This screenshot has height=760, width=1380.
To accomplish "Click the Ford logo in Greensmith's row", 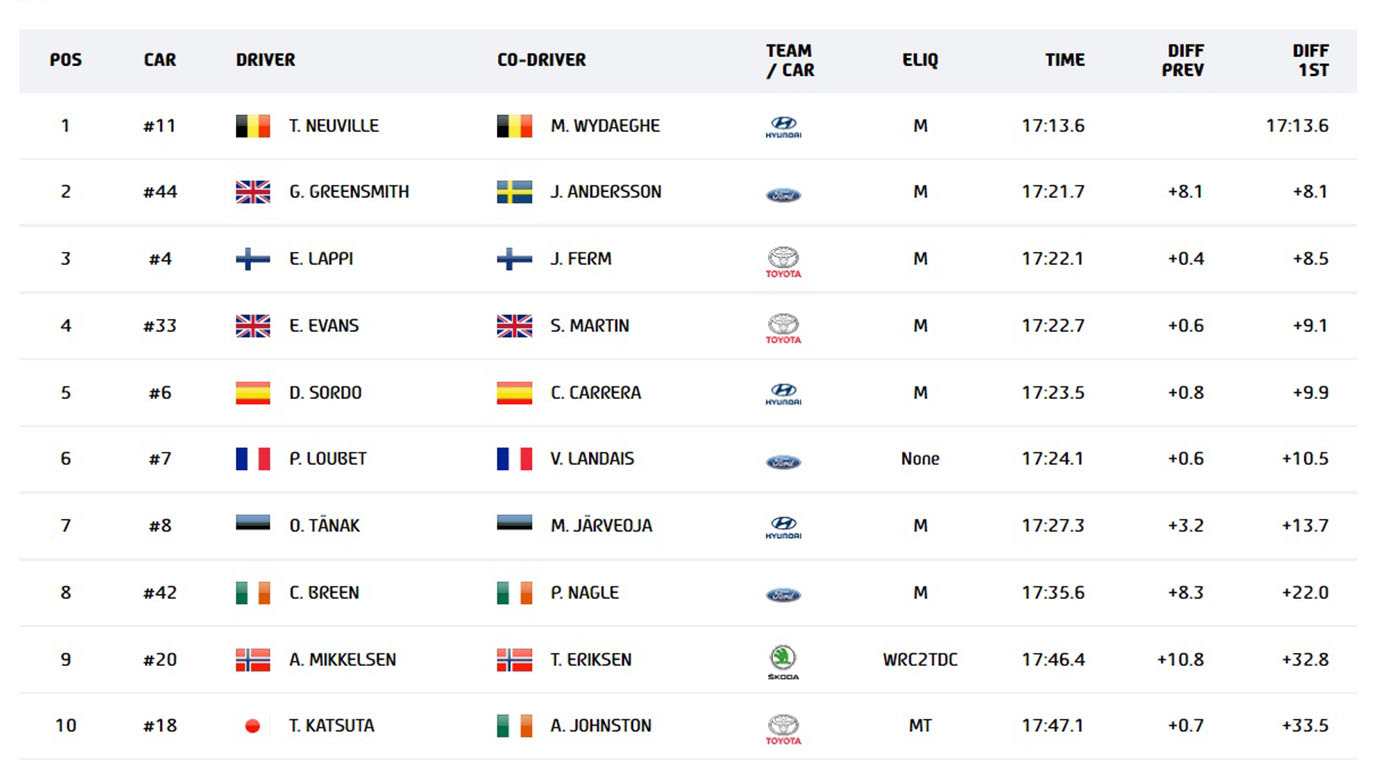I will point(783,195).
